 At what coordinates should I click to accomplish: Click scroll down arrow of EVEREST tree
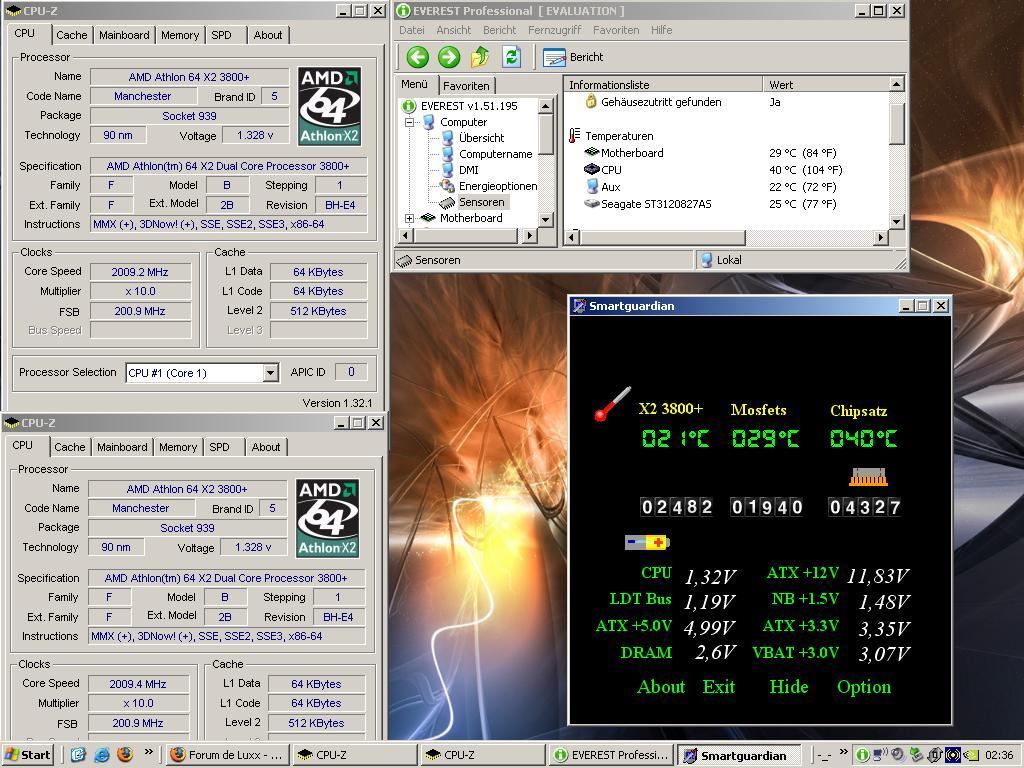tap(546, 219)
